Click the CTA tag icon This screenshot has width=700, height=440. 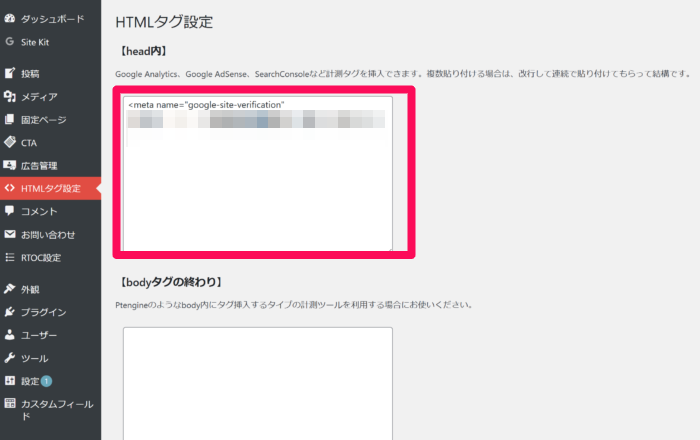pos(9,142)
